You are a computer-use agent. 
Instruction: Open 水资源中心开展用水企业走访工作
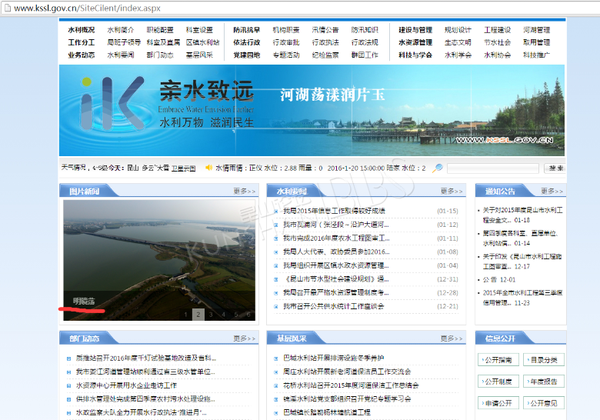tap(126, 386)
